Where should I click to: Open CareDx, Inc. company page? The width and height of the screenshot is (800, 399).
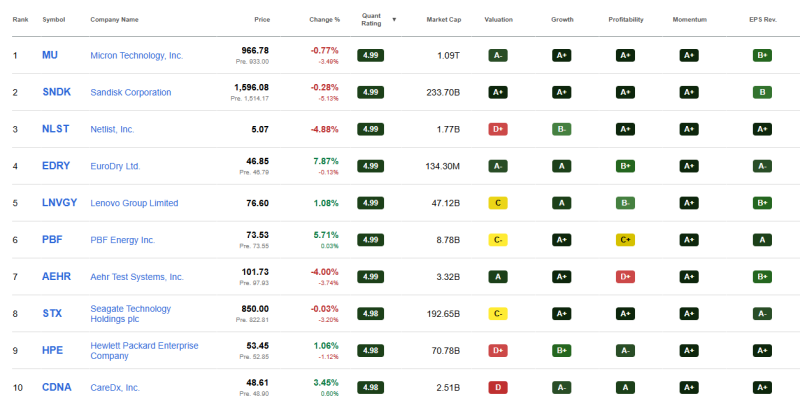tap(115, 388)
